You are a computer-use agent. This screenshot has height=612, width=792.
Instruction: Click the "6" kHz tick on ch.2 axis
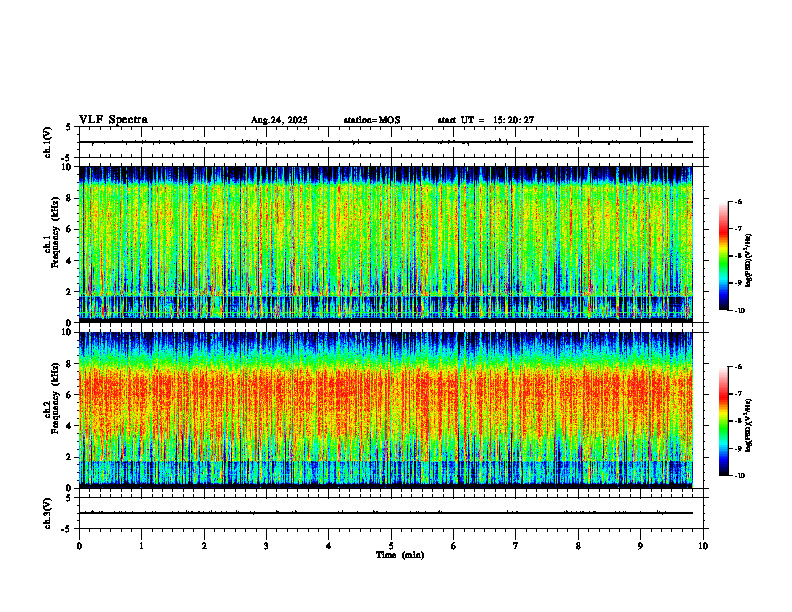coord(70,395)
